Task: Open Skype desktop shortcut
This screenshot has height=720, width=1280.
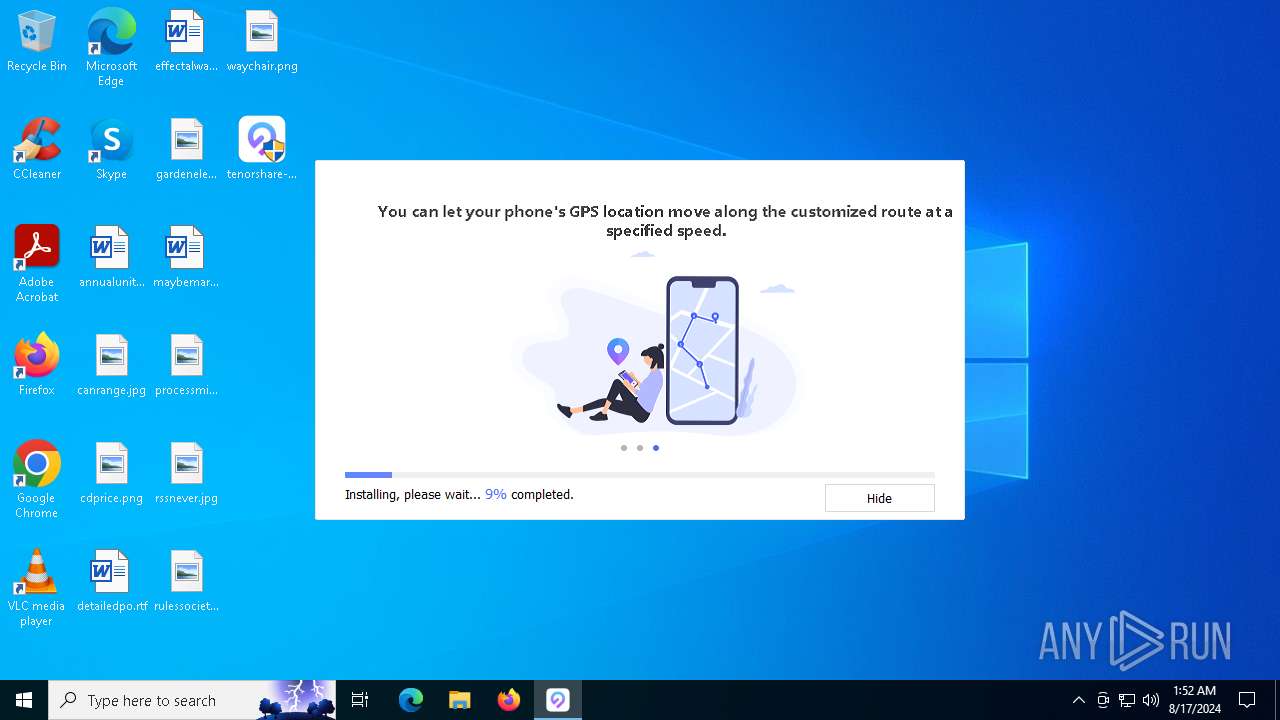Action: coord(111,149)
